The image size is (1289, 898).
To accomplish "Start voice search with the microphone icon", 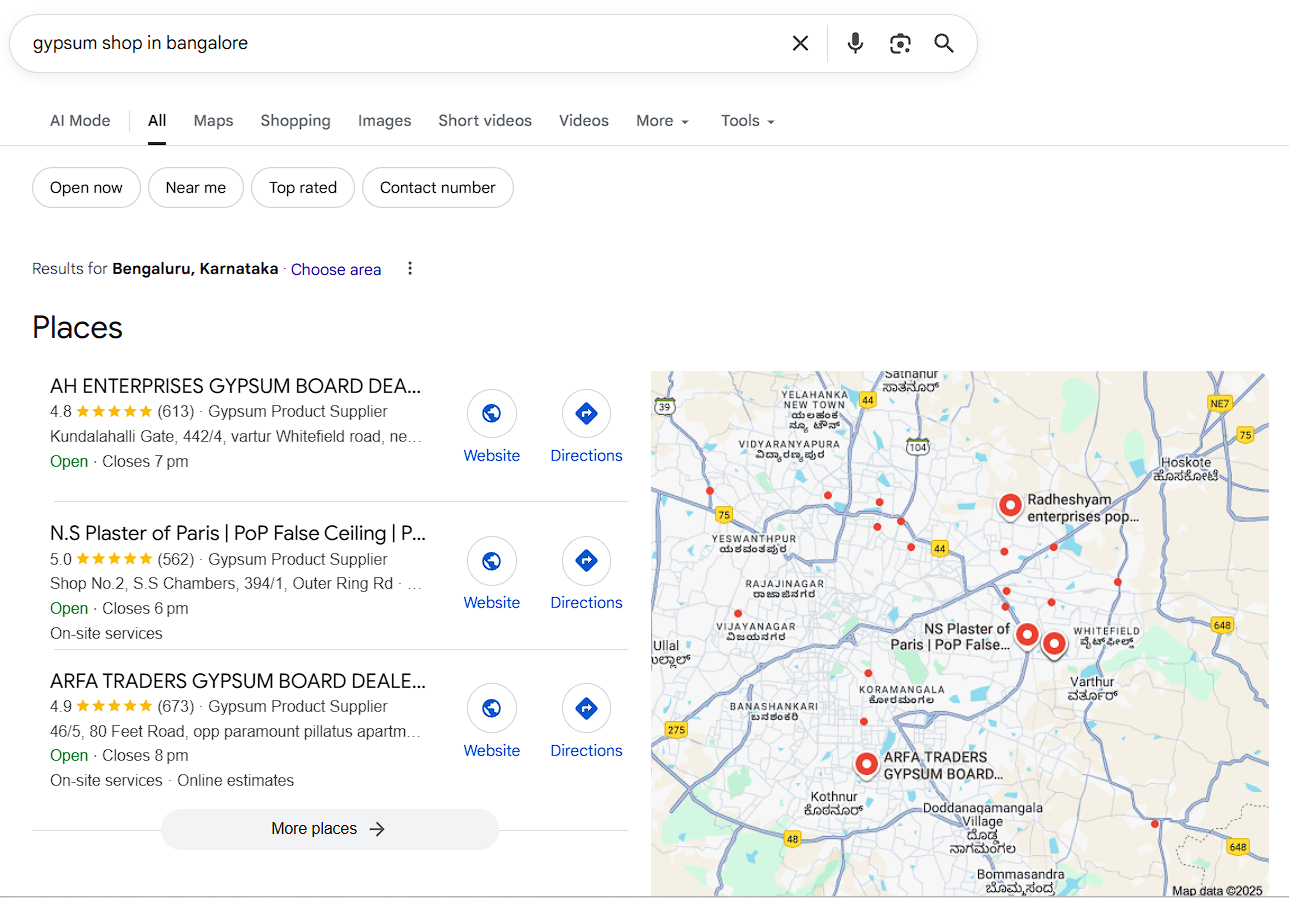I will tap(855, 43).
